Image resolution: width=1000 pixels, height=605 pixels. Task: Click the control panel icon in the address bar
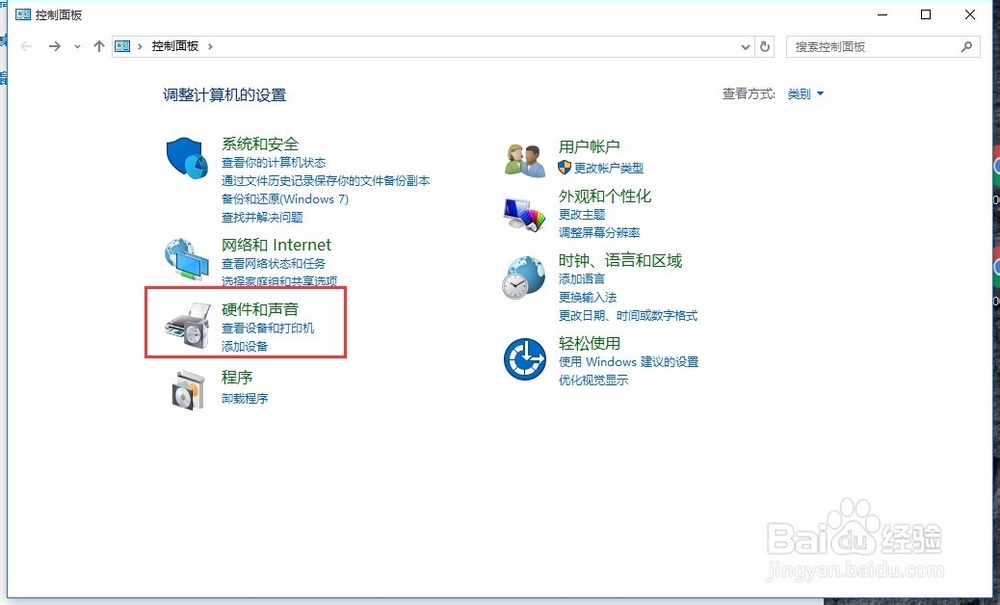124,46
